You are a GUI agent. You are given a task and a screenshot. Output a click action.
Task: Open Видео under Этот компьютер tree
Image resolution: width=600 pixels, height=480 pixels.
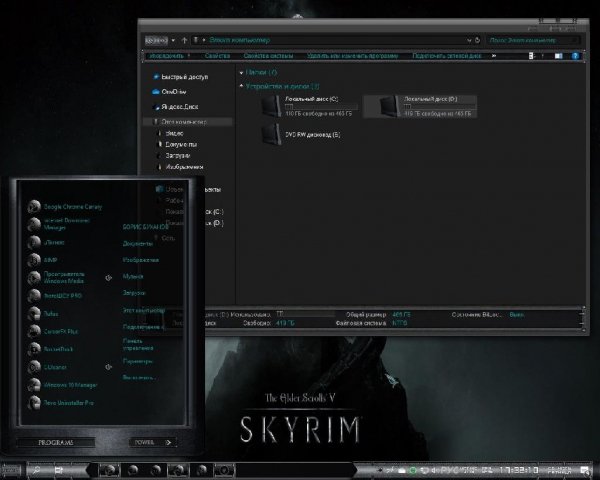[171, 133]
